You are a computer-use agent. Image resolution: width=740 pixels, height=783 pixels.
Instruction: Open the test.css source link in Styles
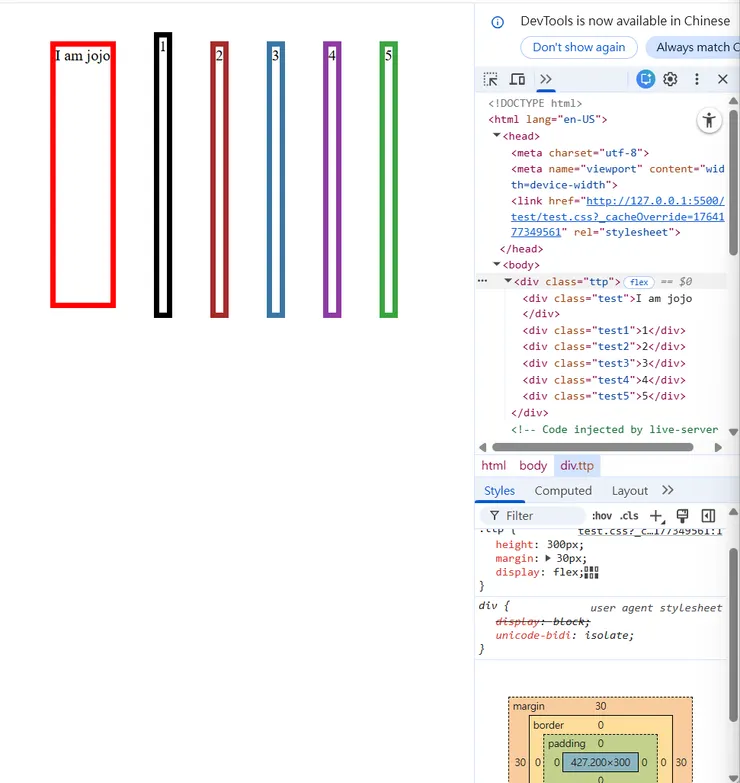click(x=650, y=530)
